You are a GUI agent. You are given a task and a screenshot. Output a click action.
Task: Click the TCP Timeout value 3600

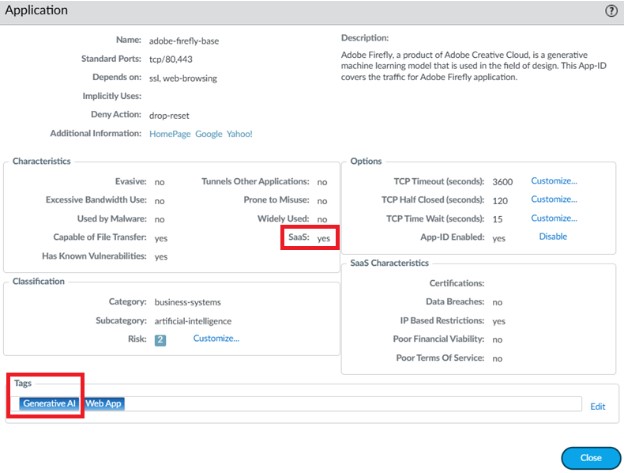(x=502, y=182)
